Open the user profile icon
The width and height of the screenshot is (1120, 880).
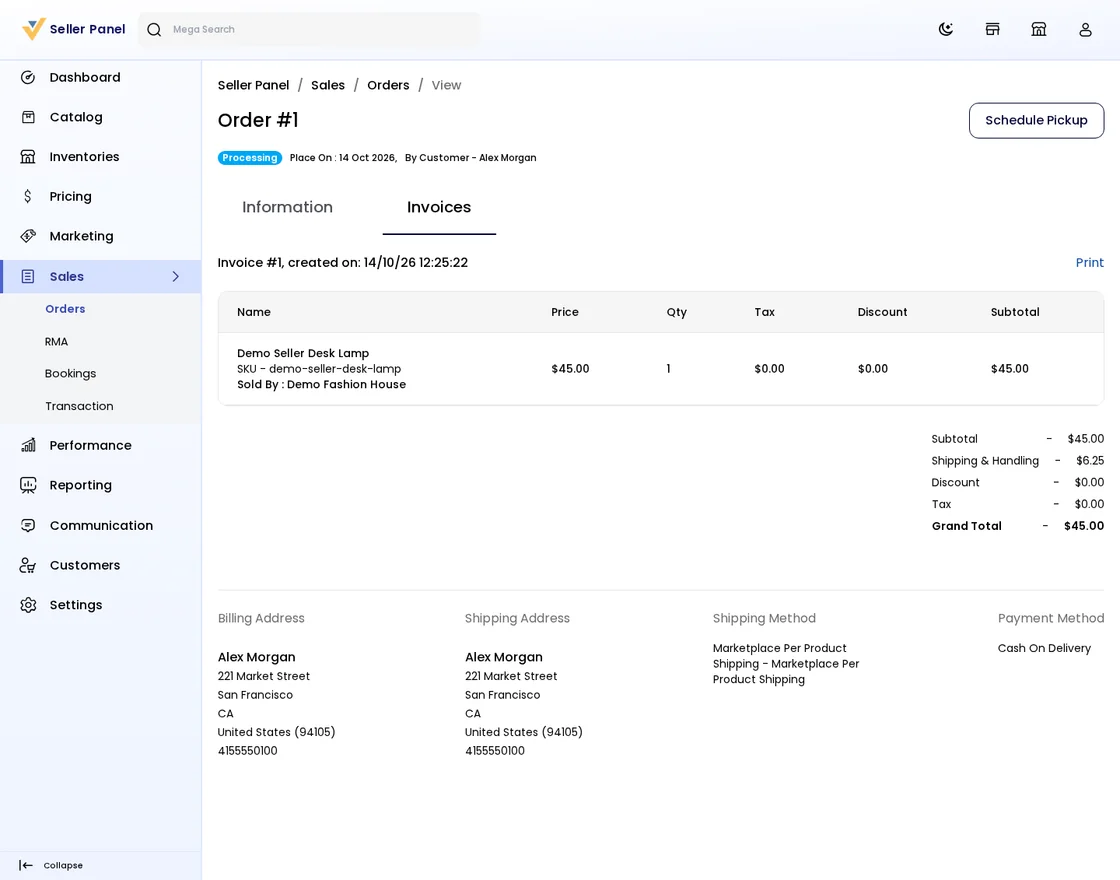tap(1085, 29)
